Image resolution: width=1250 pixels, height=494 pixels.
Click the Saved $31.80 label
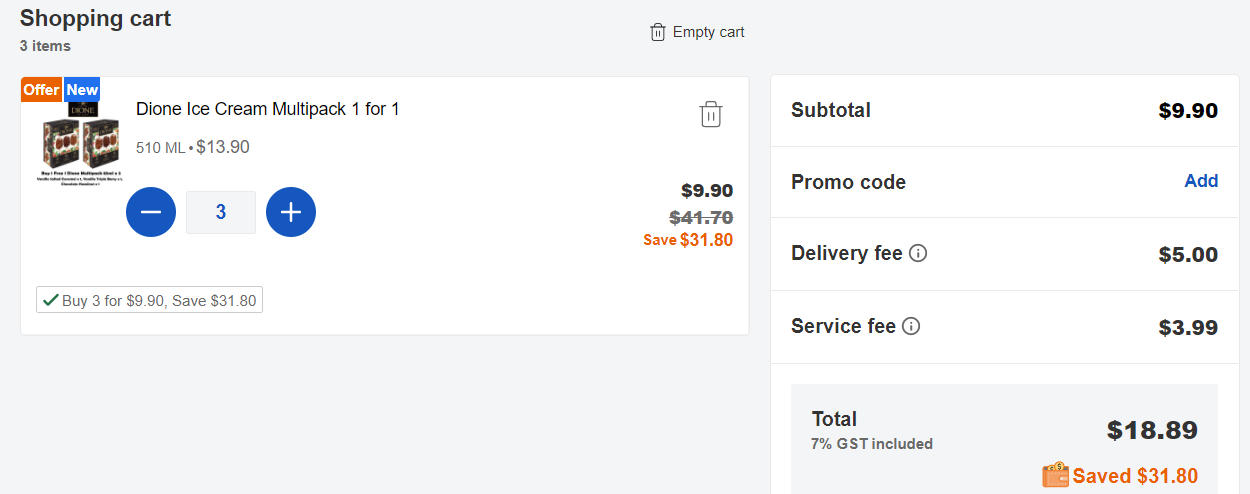coord(1135,476)
